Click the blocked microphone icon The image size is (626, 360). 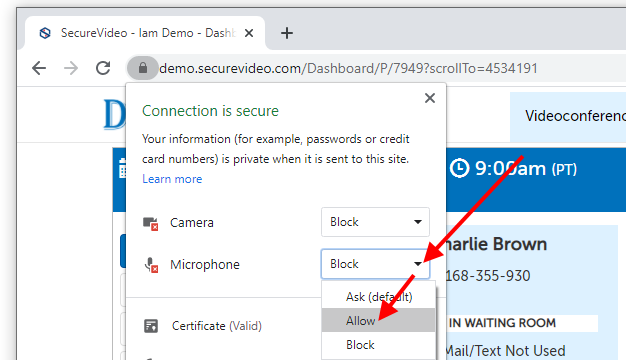151,265
